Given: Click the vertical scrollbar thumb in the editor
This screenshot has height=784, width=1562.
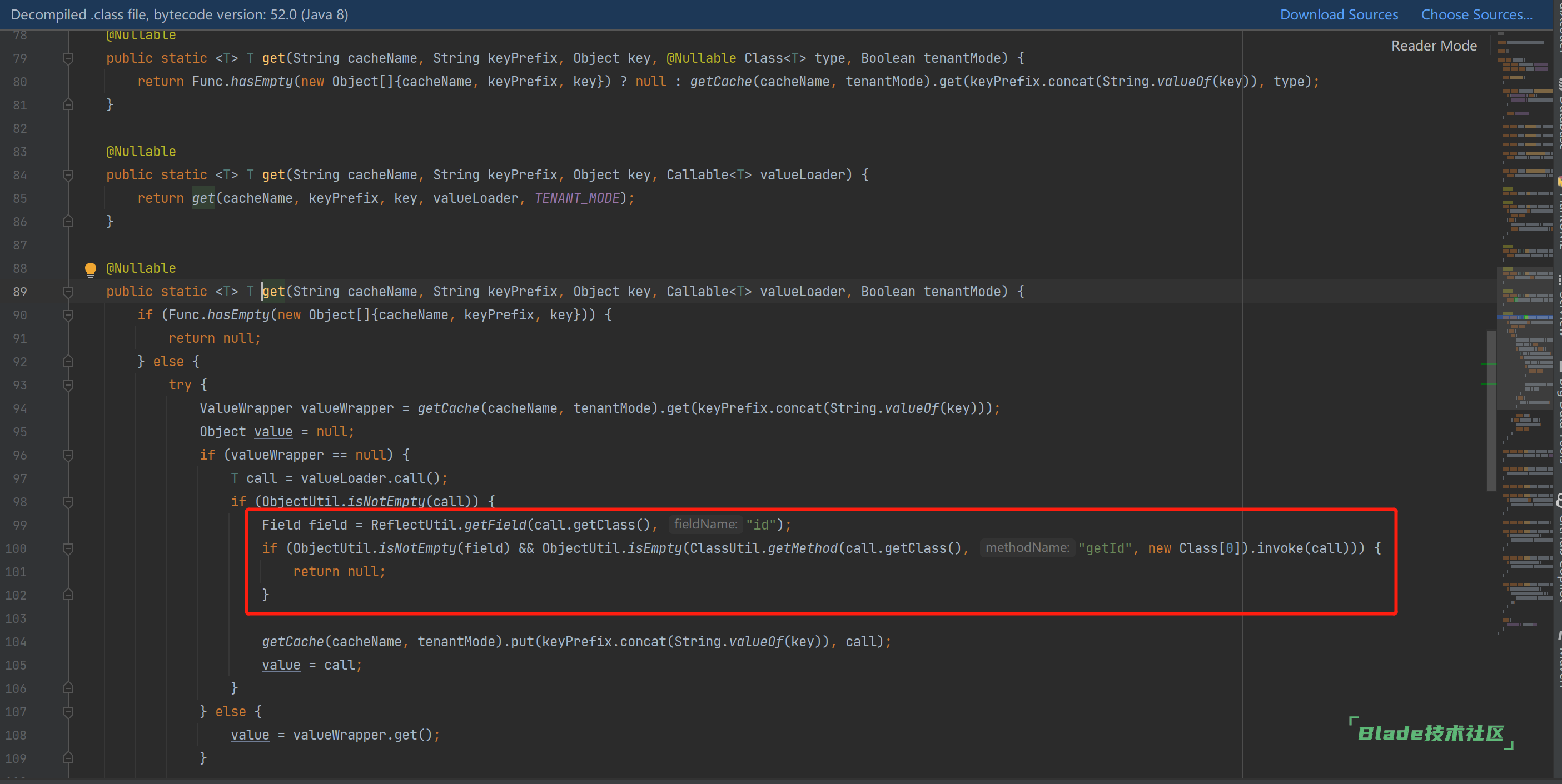Looking at the screenshot, I should 1490,410.
